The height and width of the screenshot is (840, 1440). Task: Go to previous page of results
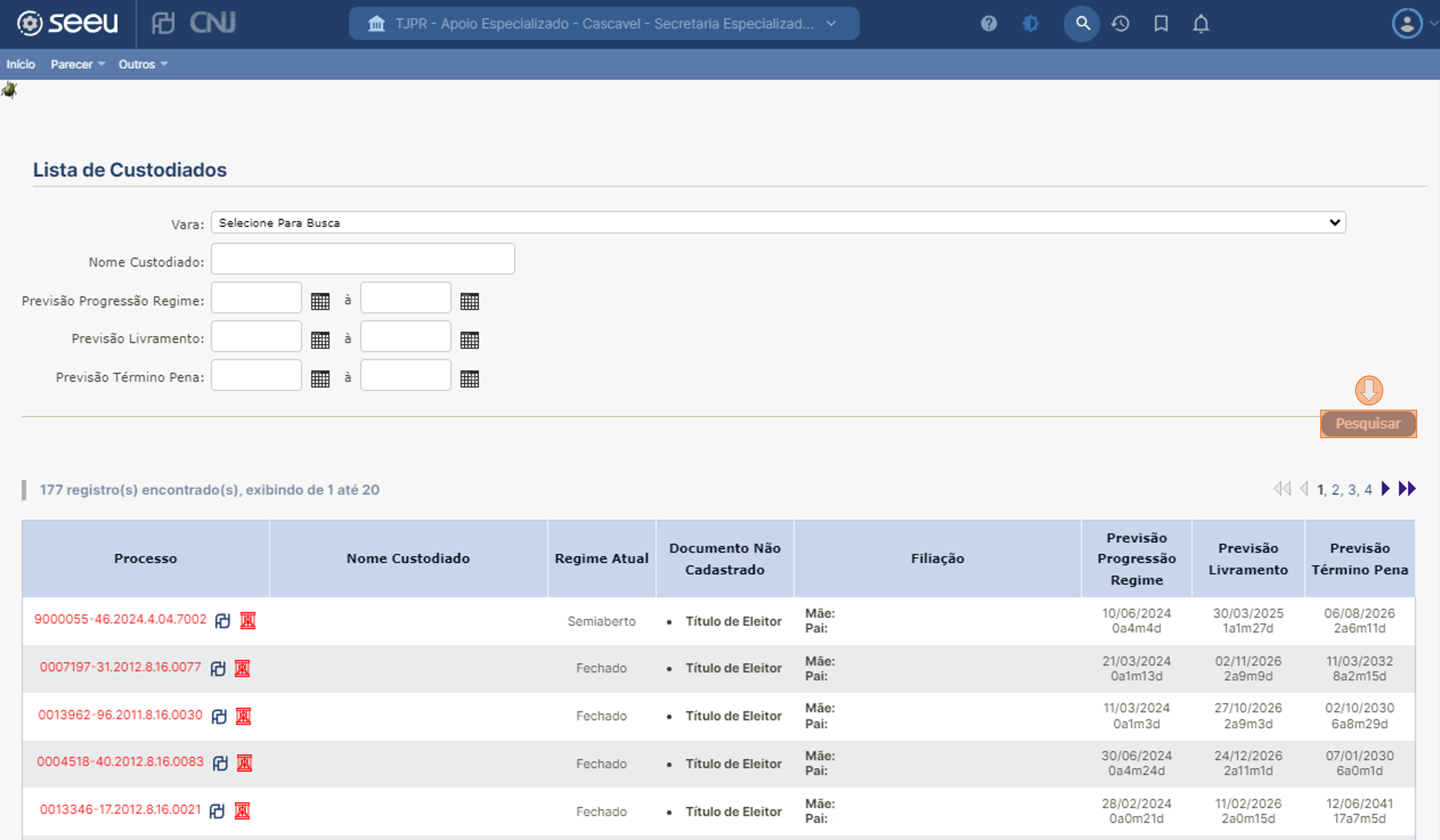(x=1304, y=489)
